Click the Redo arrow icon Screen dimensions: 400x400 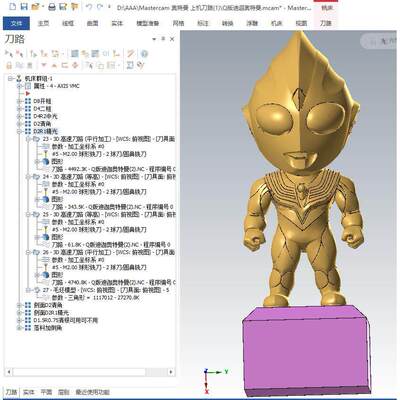point(100,7)
